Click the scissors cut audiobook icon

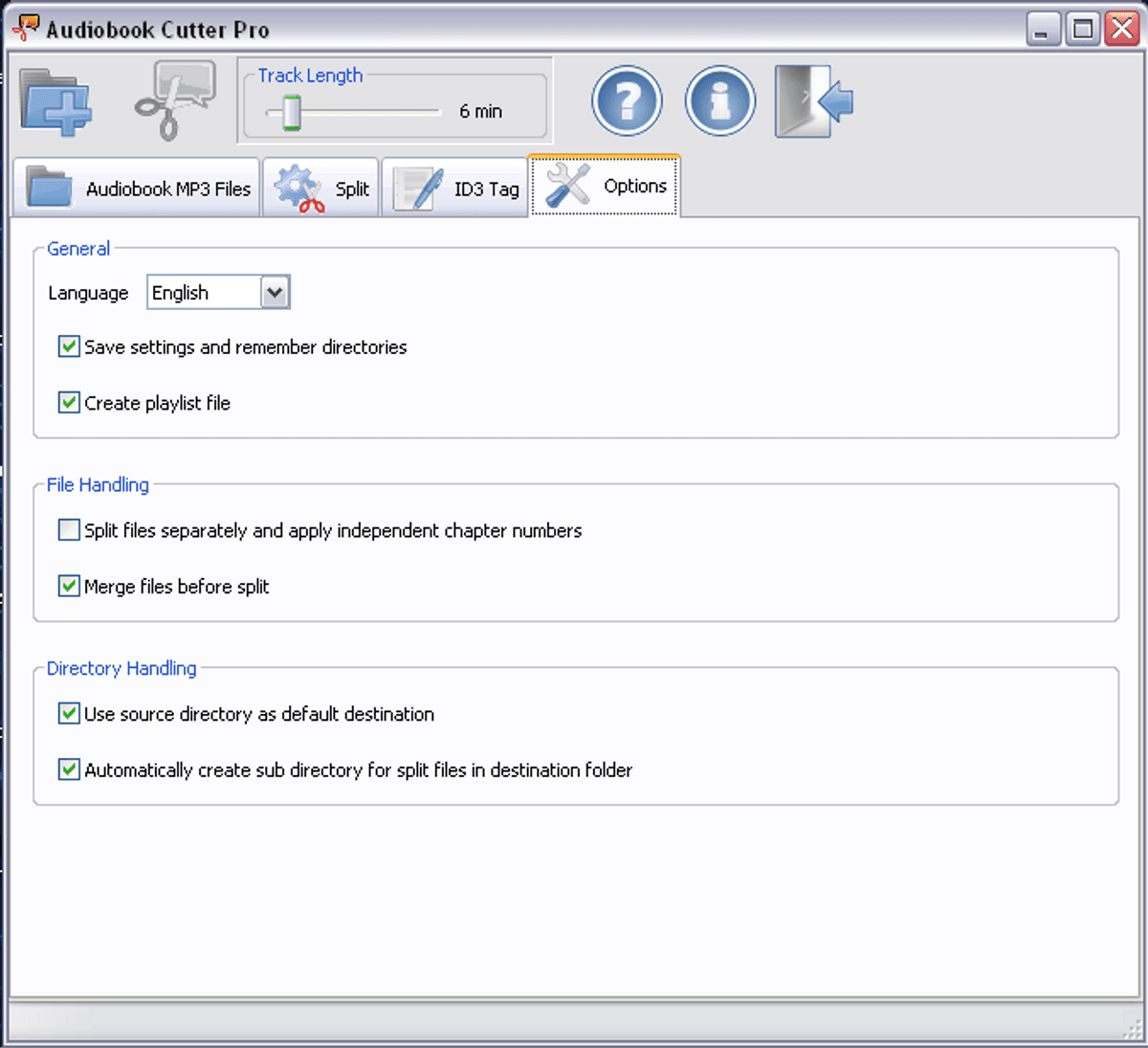174,101
